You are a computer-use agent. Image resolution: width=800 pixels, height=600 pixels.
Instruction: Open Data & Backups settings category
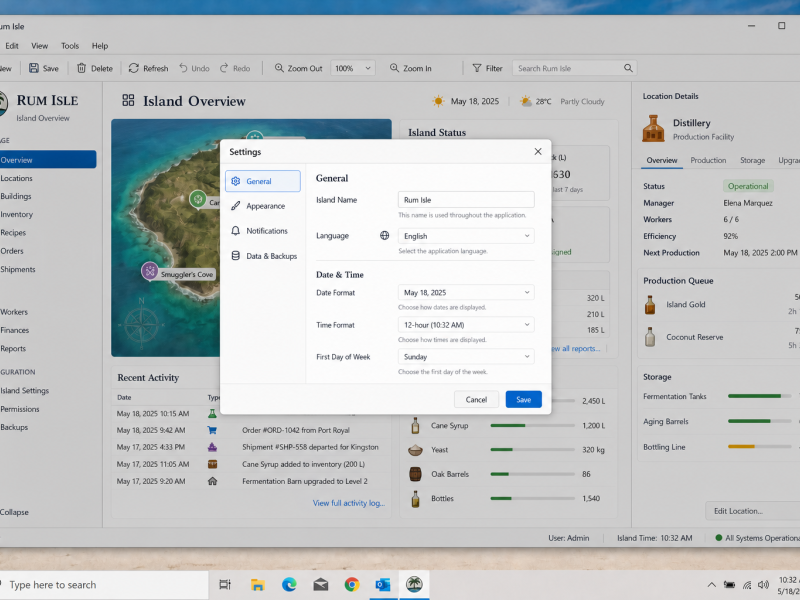point(263,256)
